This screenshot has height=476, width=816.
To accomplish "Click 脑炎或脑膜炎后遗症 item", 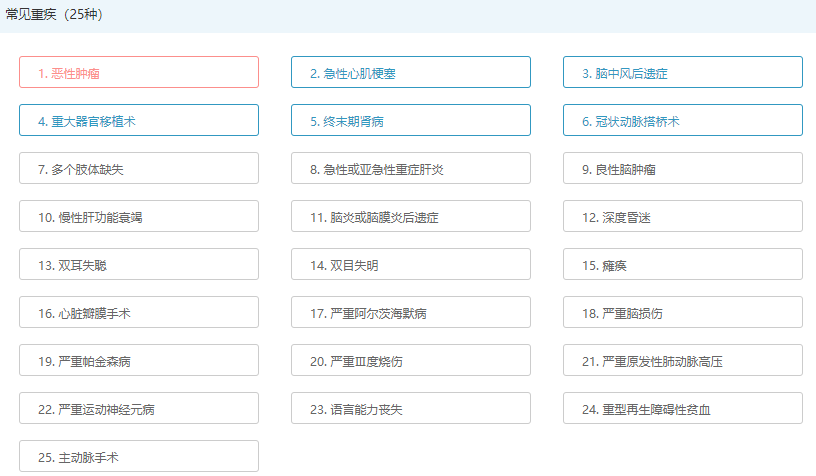I will 410,217.
